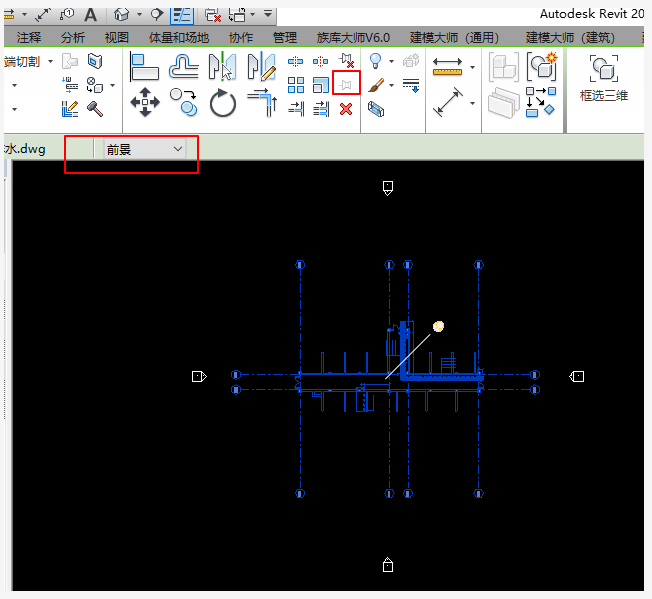Open the 注释 ribbon tab

29,37
